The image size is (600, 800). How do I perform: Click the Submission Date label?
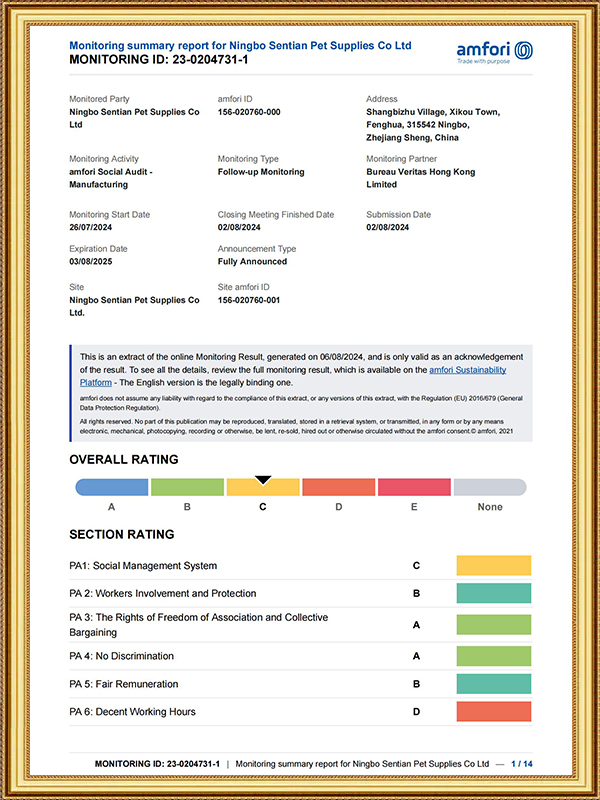(x=398, y=215)
